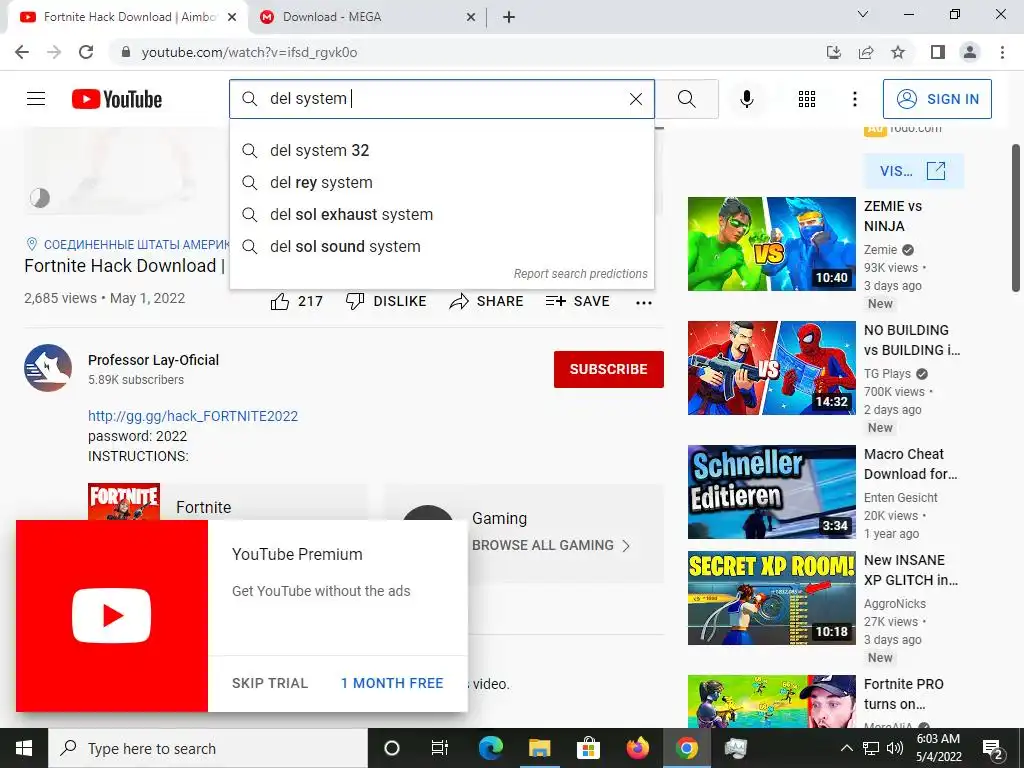Open TG Plays channel name
1024x768 pixels.
pyautogui.click(x=887, y=374)
